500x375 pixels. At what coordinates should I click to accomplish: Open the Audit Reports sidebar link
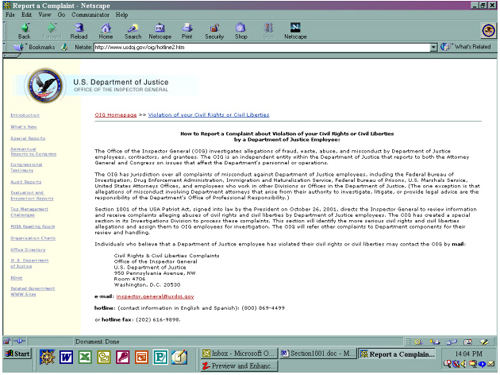click(x=26, y=182)
